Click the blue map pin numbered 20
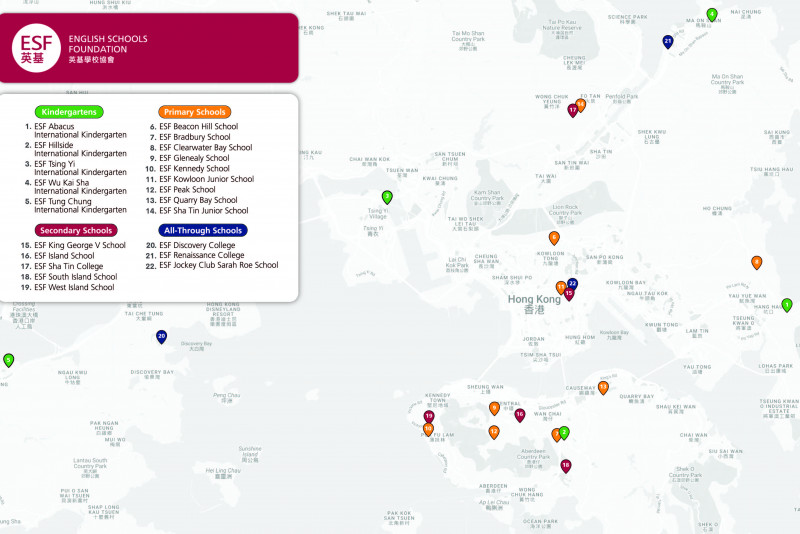The image size is (800, 534). point(161,337)
